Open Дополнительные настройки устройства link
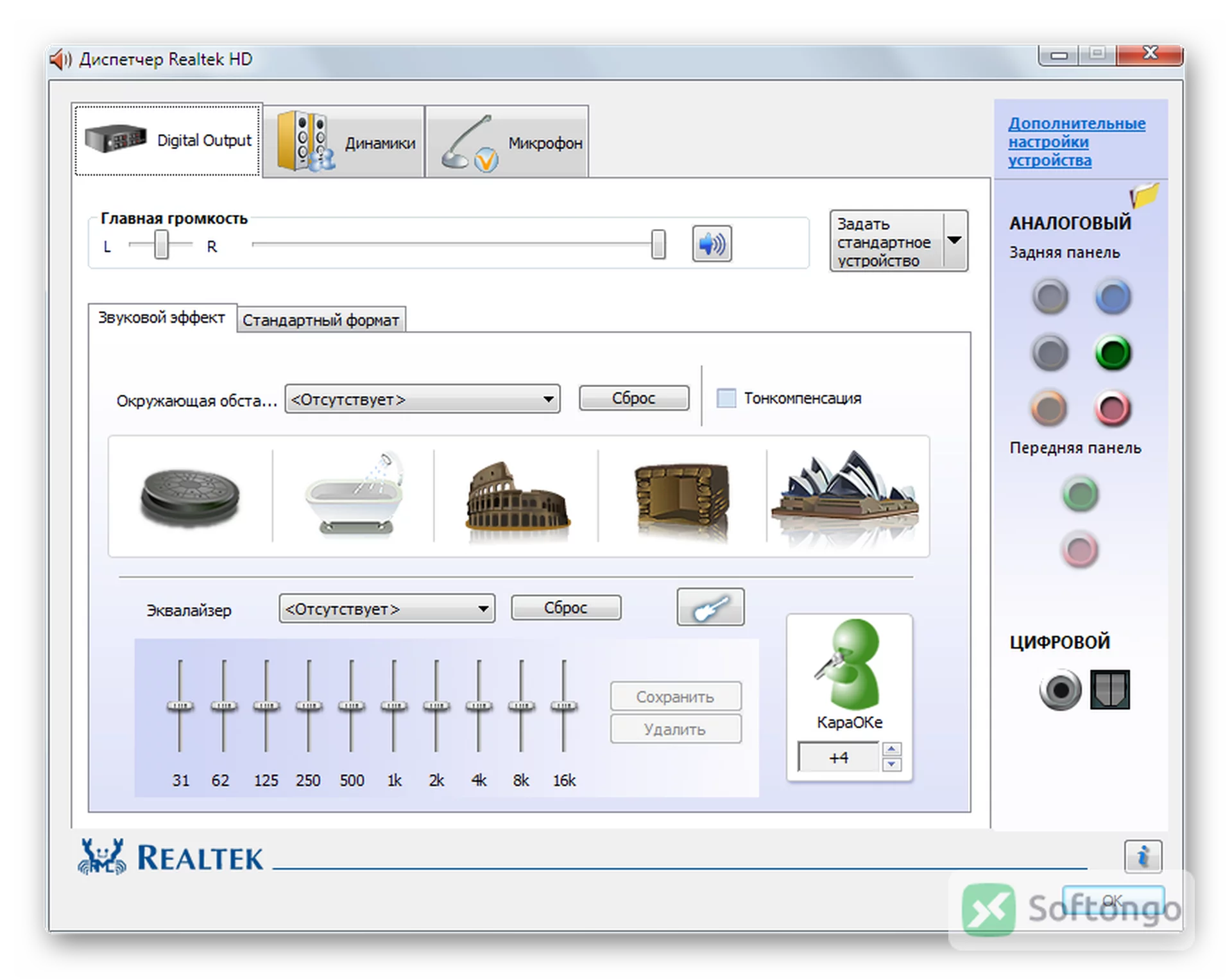Viewport: 1232px width, 980px height. [x=1076, y=142]
